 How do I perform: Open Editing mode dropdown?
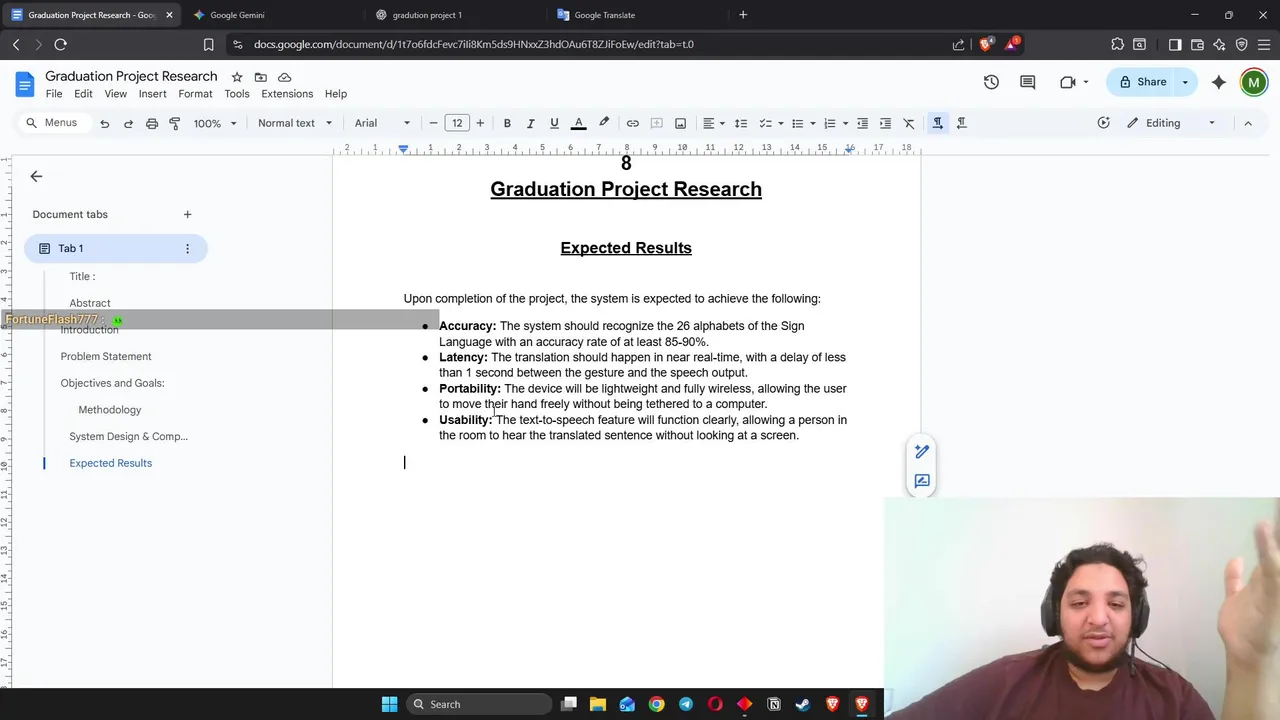1171,123
